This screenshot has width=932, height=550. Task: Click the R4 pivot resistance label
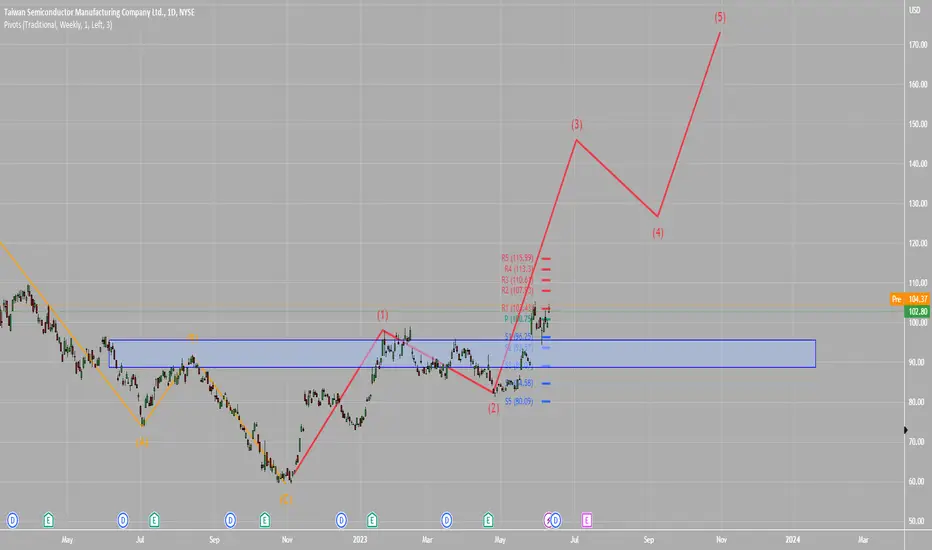click(518, 269)
